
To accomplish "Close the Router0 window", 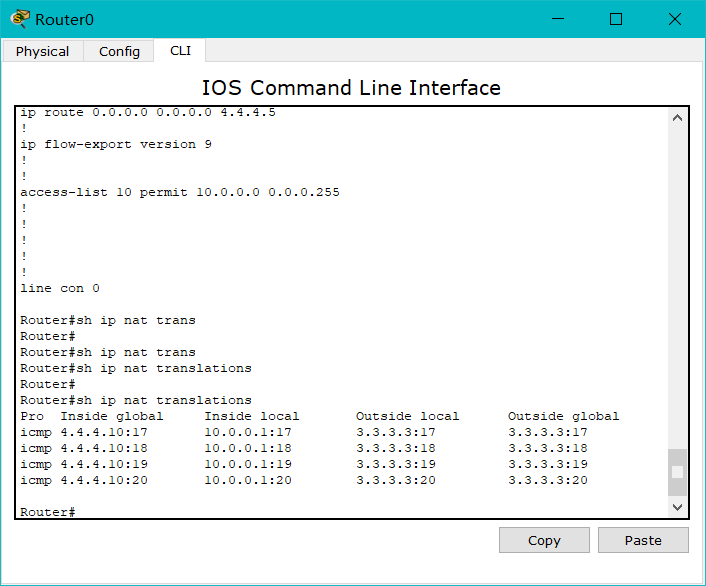I will [674, 19].
